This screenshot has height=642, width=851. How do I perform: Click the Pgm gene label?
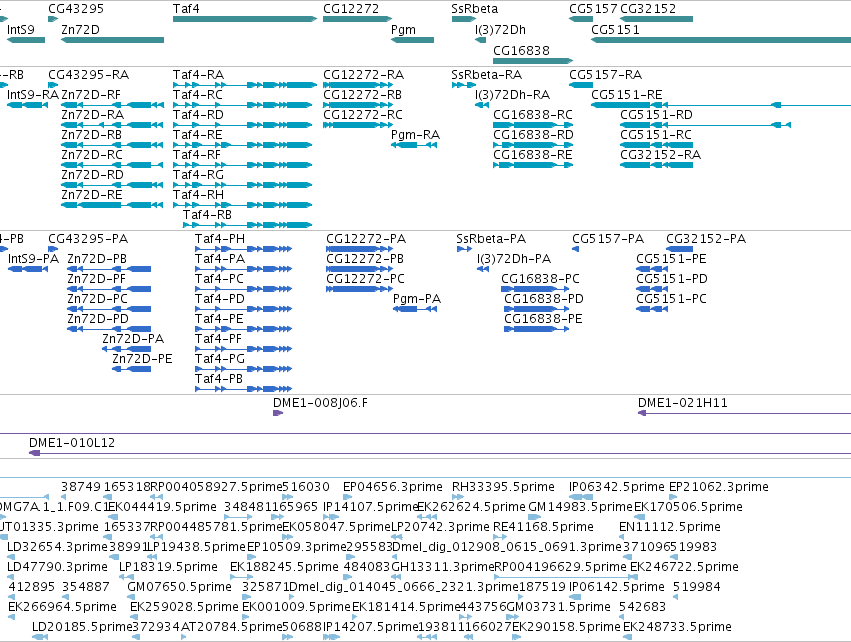(x=403, y=29)
